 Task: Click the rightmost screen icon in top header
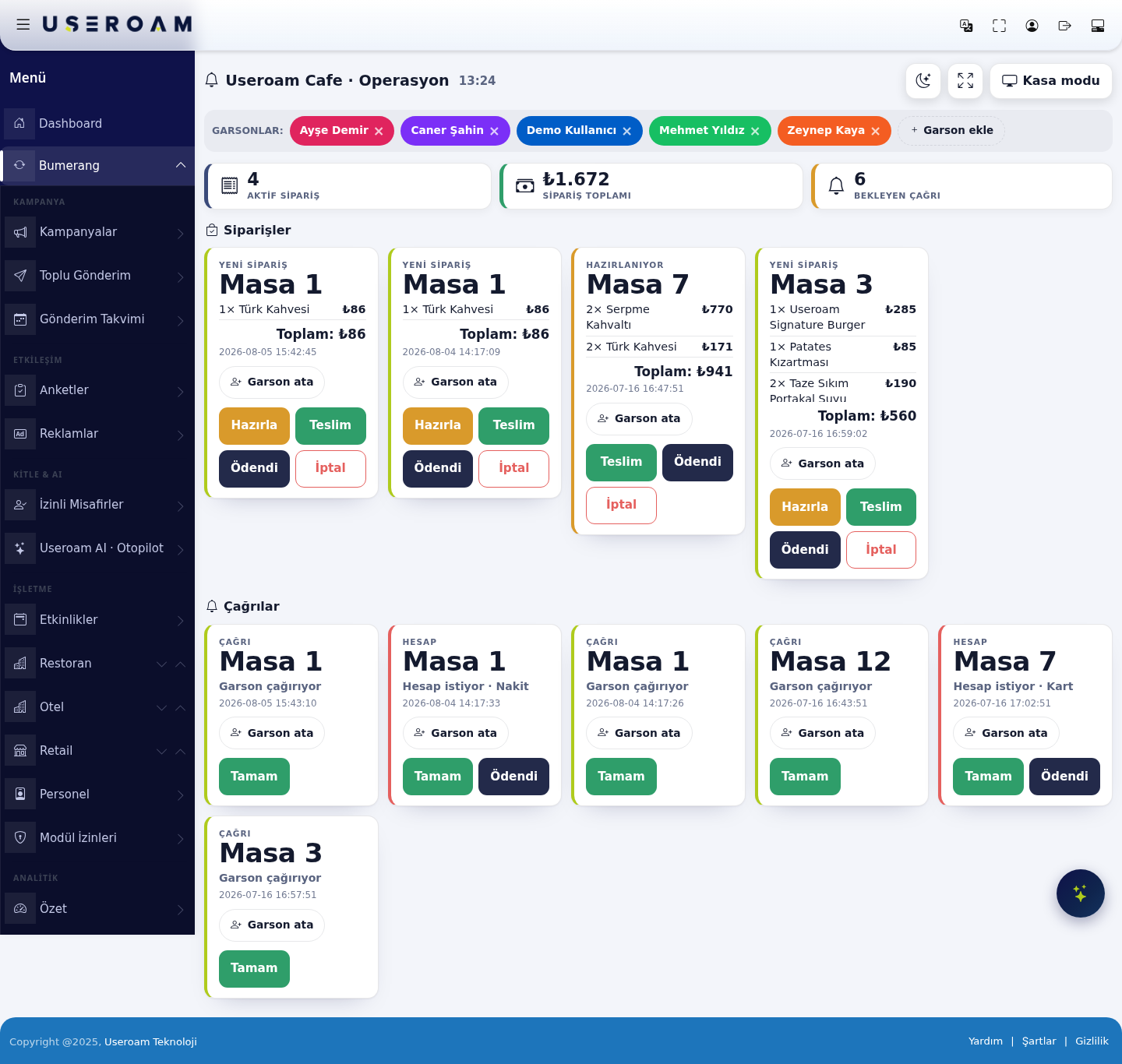(1098, 26)
